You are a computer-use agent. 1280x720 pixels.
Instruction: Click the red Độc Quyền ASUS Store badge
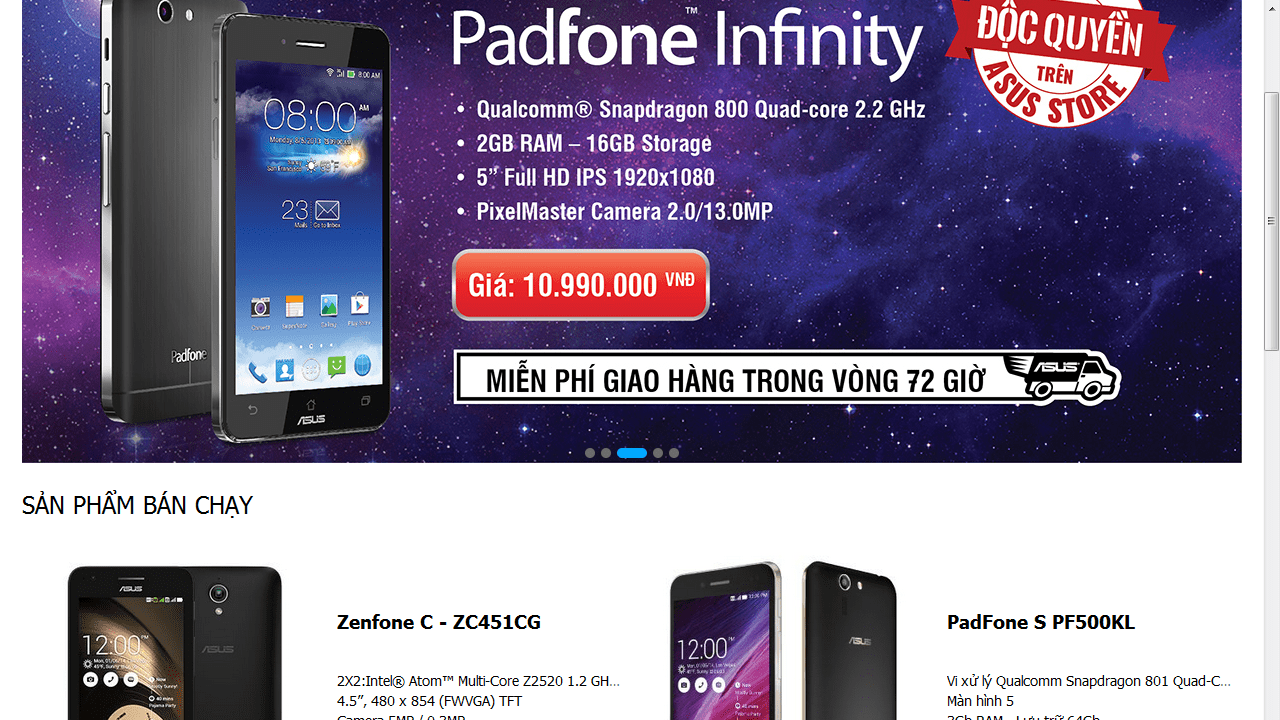[x=1060, y=62]
